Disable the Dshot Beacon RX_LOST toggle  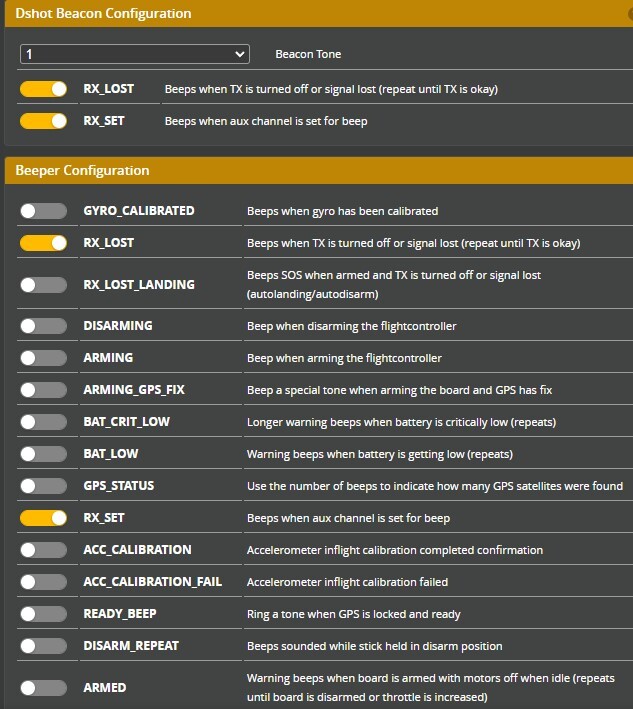click(43, 89)
